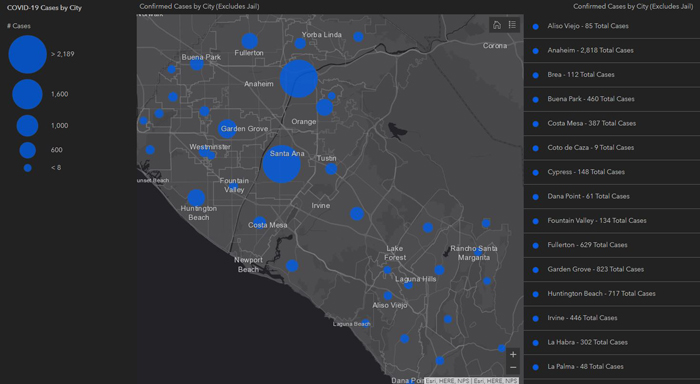Click Costa Mesa - 387 Total Cases

[612, 123]
